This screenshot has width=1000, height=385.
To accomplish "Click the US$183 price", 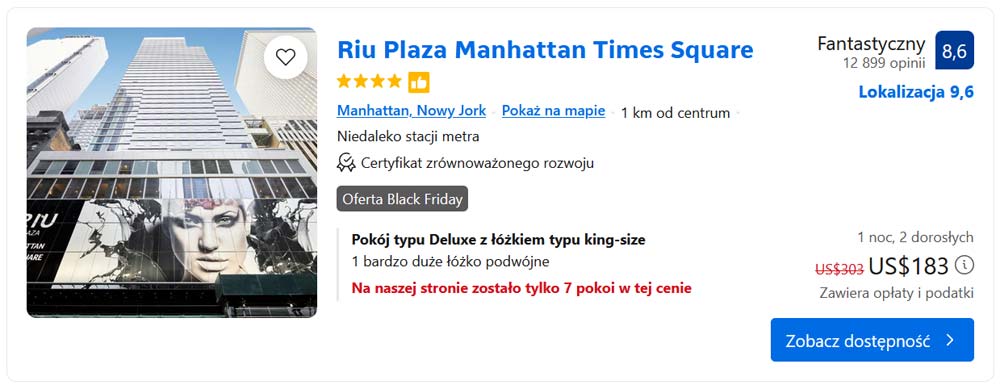I will pyautogui.click(x=909, y=266).
